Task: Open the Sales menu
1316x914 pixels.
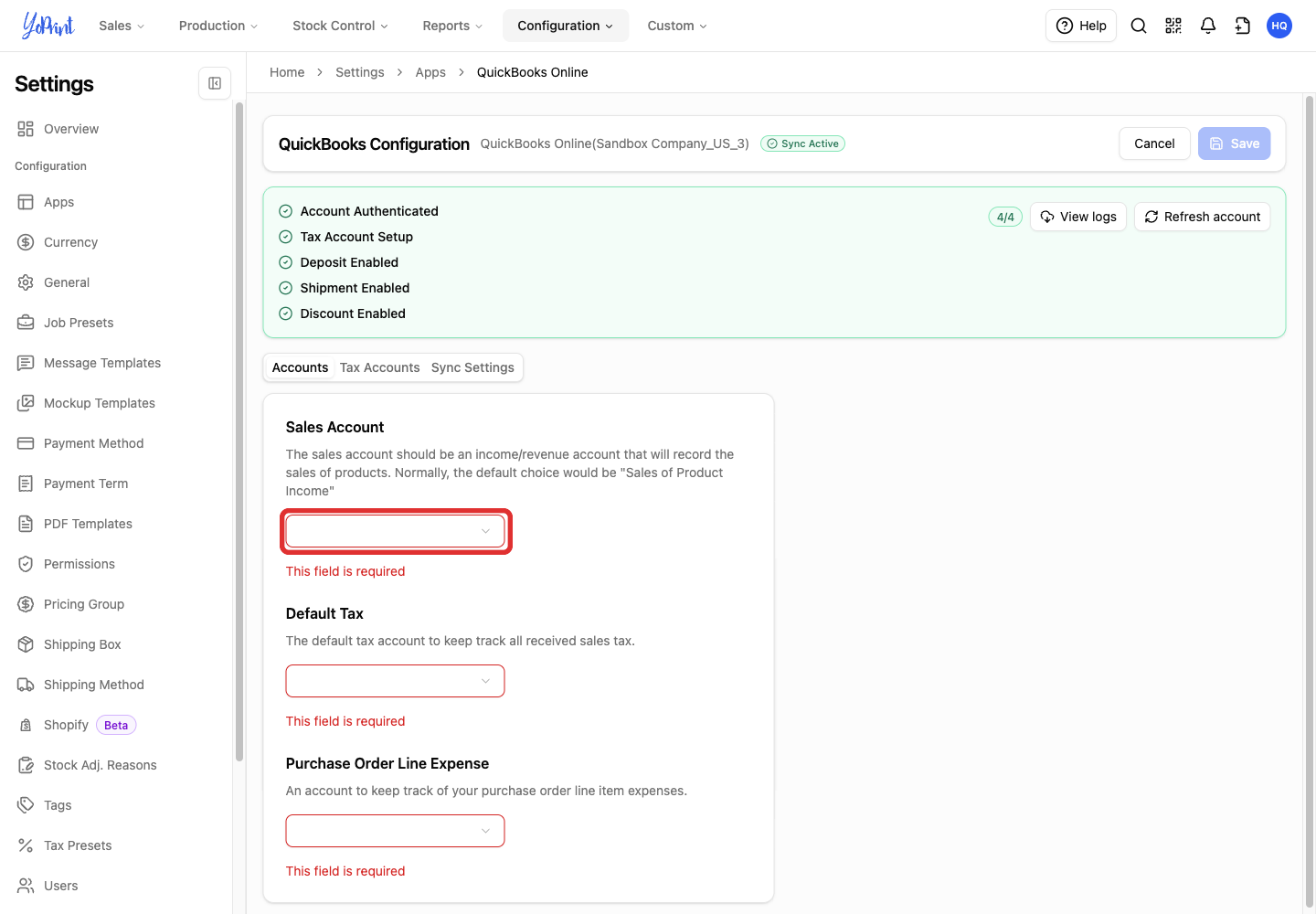Action: pyautogui.click(x=122, y=26)
